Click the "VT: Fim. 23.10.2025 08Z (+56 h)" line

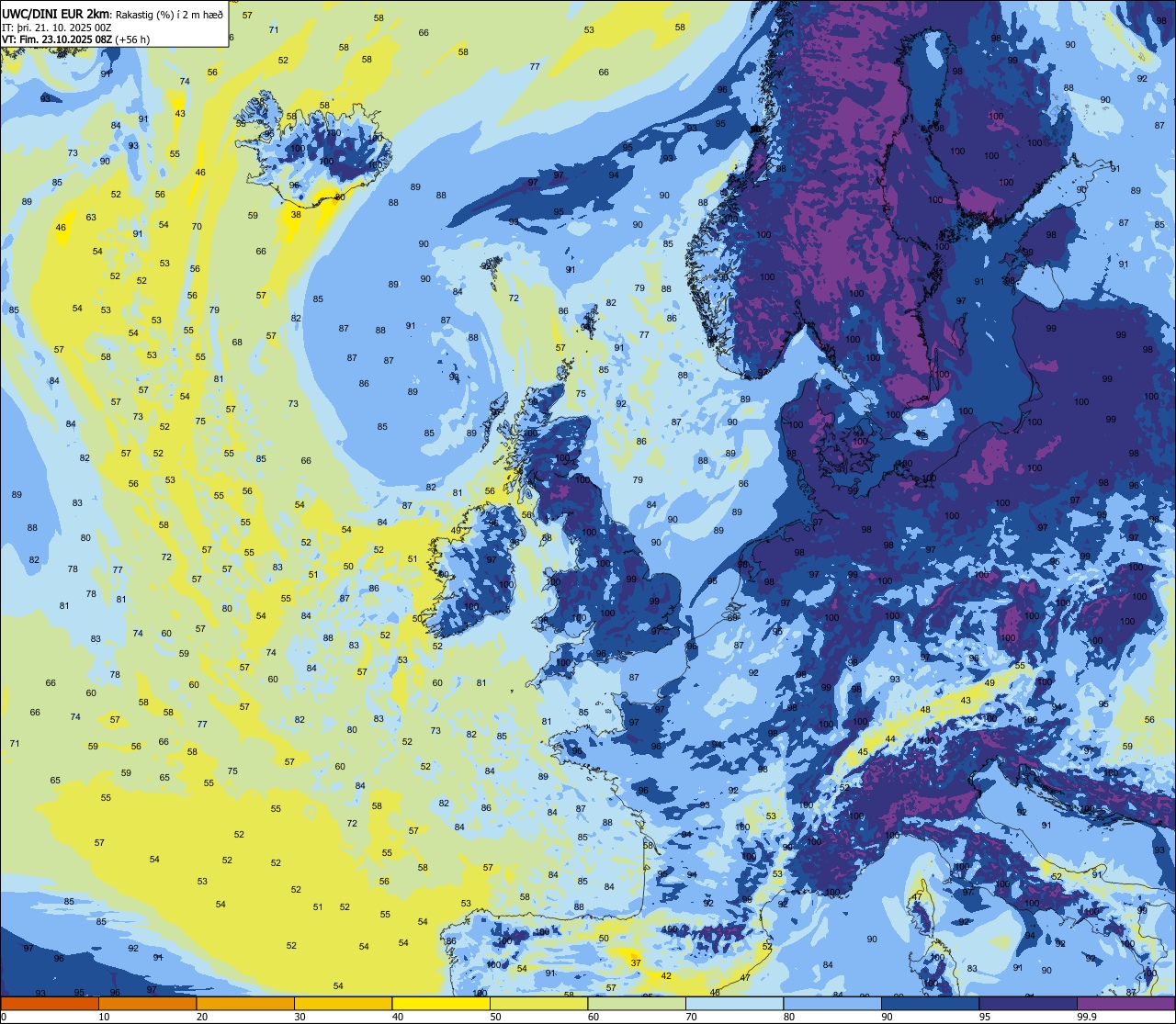76,39
